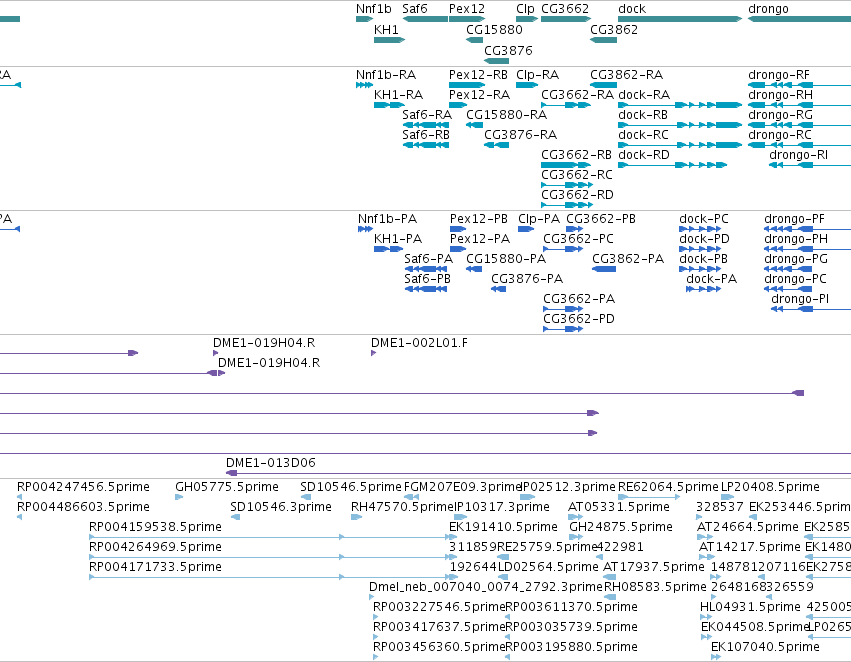This screenshot has height=662, width=851.
Task: Select the Clp-PA protein glyph
Action: tap(526, 230)
